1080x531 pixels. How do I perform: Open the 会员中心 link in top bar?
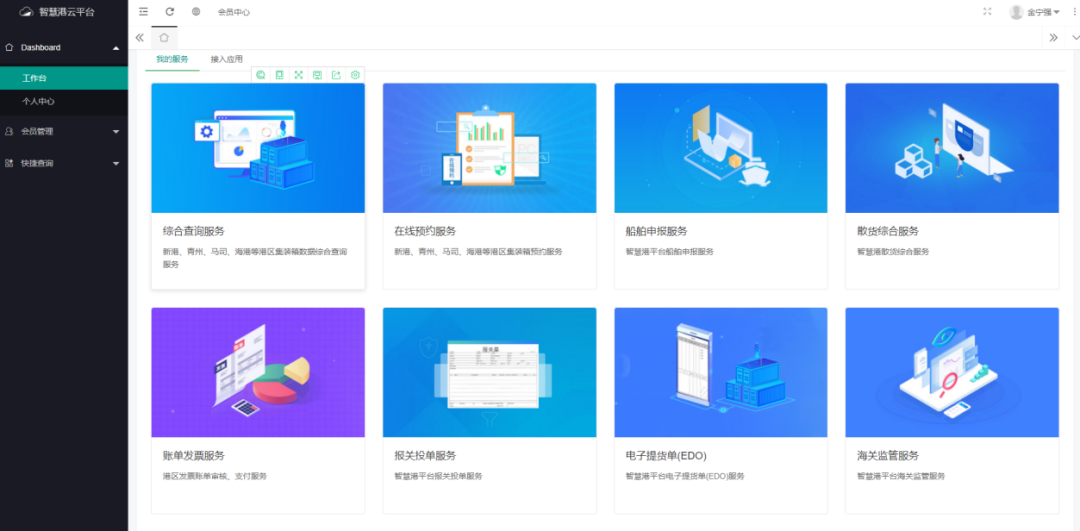(x=233, y=12)
